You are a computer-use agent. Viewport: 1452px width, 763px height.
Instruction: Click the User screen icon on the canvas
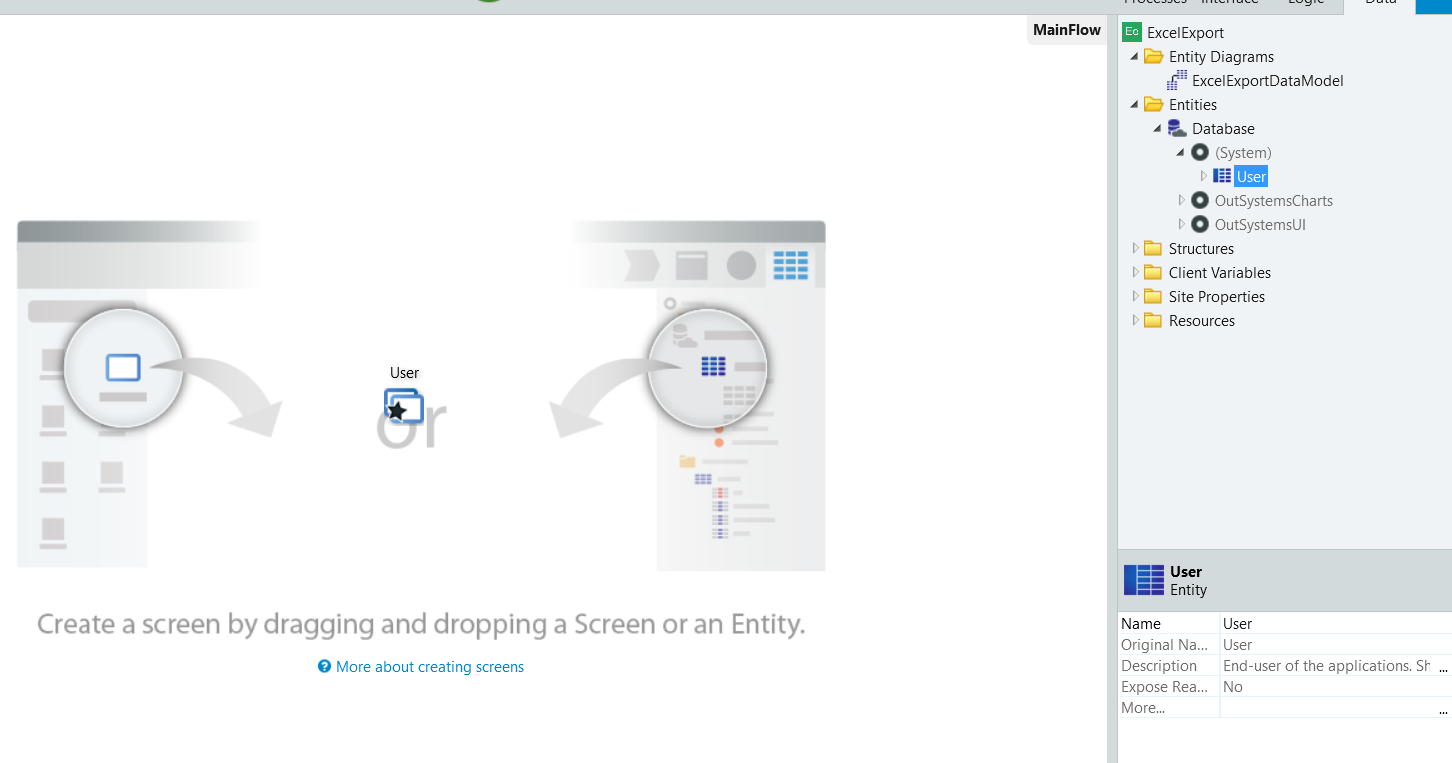click(404, 406)
